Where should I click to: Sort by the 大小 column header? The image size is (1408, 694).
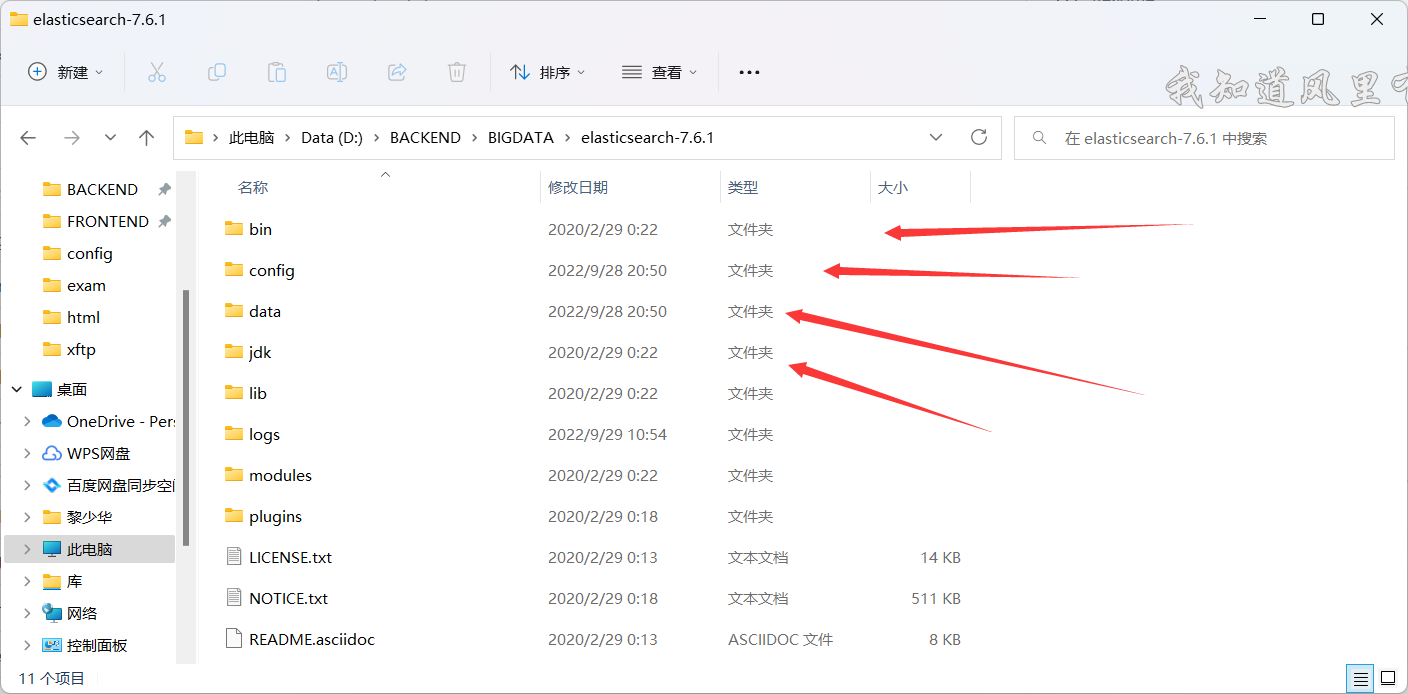(x=893, y=187)
